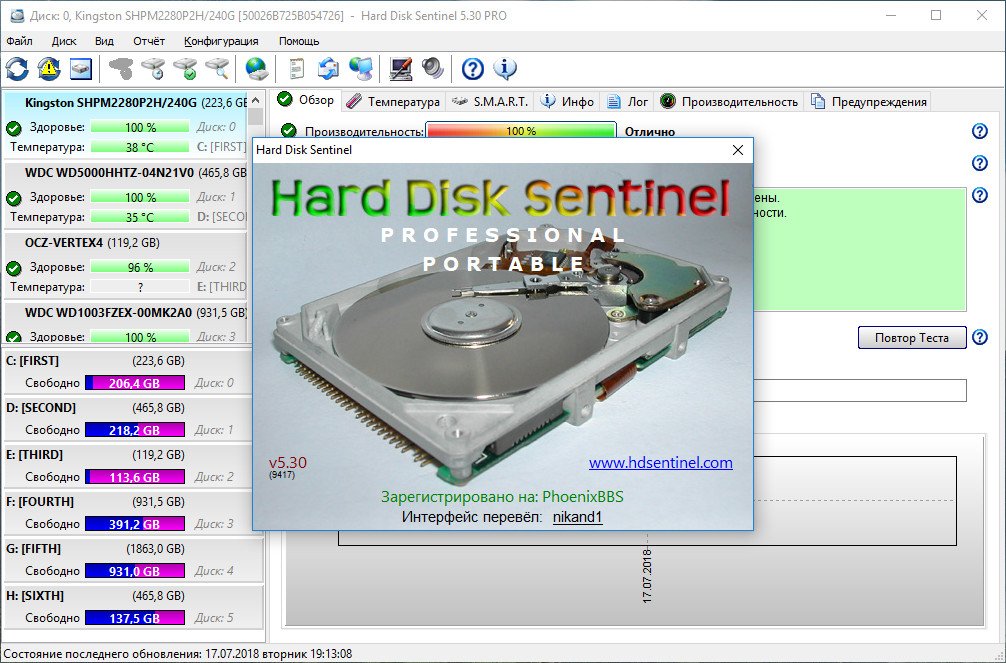
Task: Switch to the Предупреждения tab
Action: tap(869, 101)
